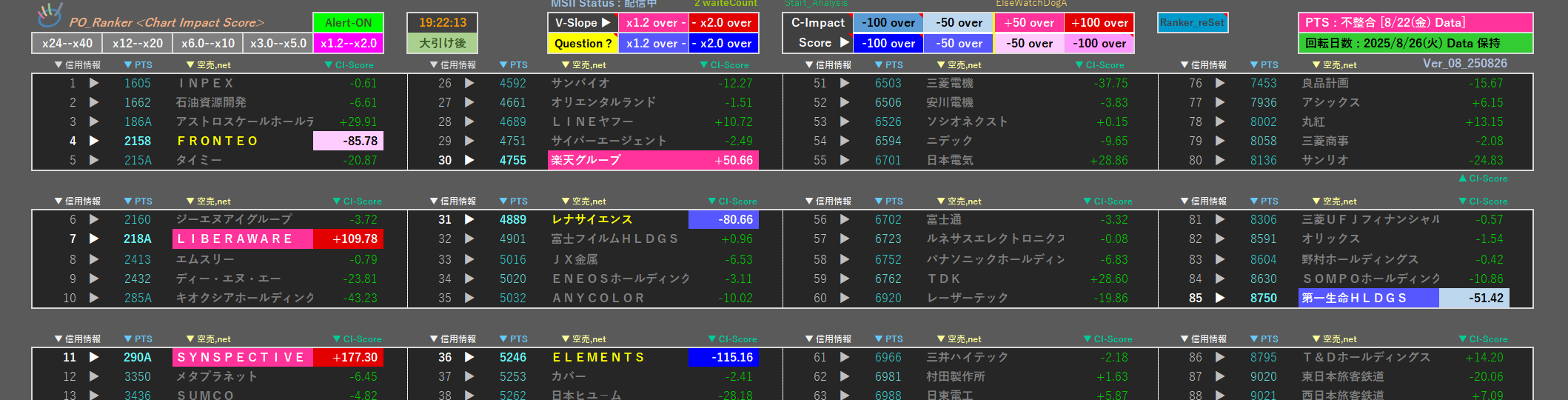Click the play arrow beside FRONTEO
The height and width of the screenshot is (400, 1568).
94,141
